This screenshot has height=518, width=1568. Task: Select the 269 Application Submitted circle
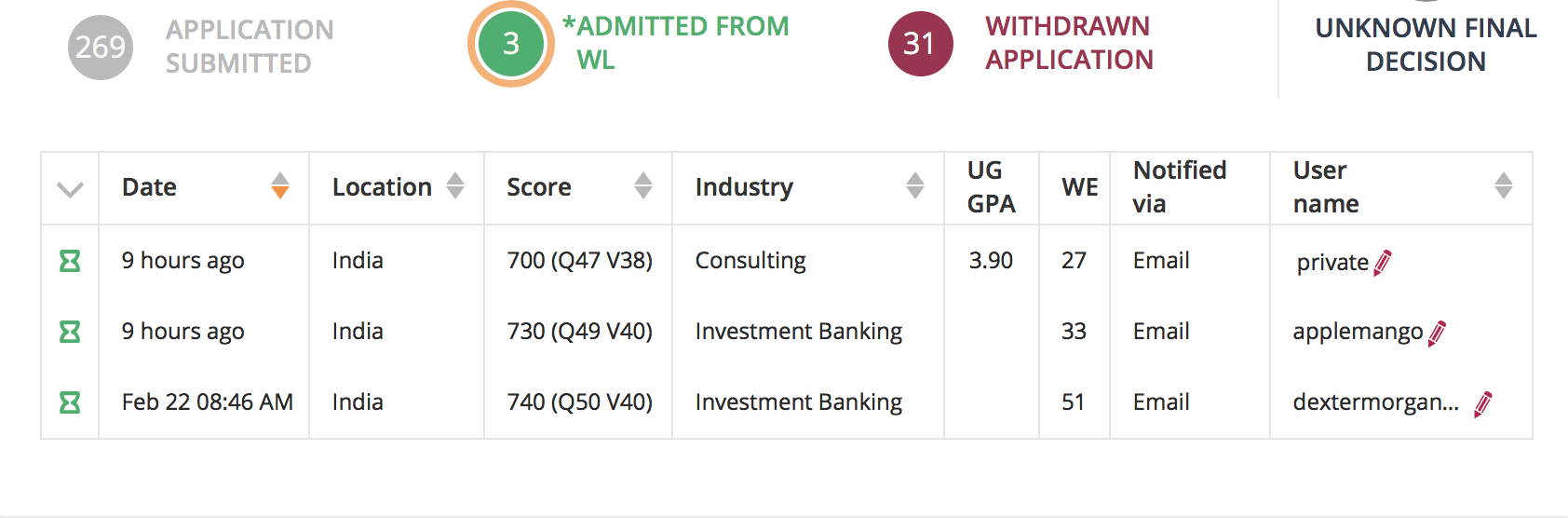tap(101, 47)
